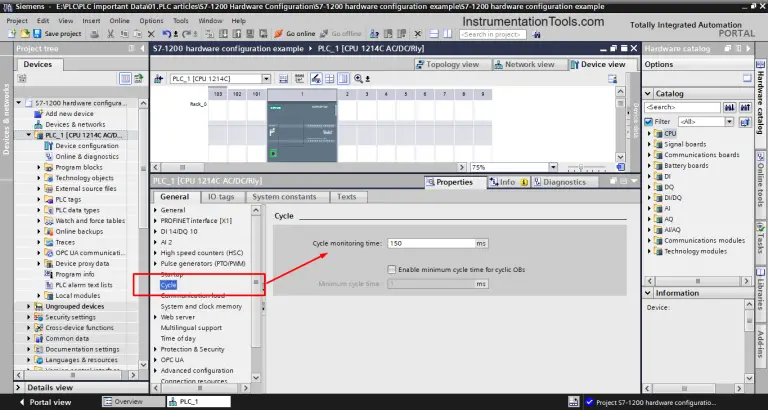This screenshot has width=768, height=410.
Task: Collapse the Project tree with arrow icon
Action: click(x=143, y=48)
